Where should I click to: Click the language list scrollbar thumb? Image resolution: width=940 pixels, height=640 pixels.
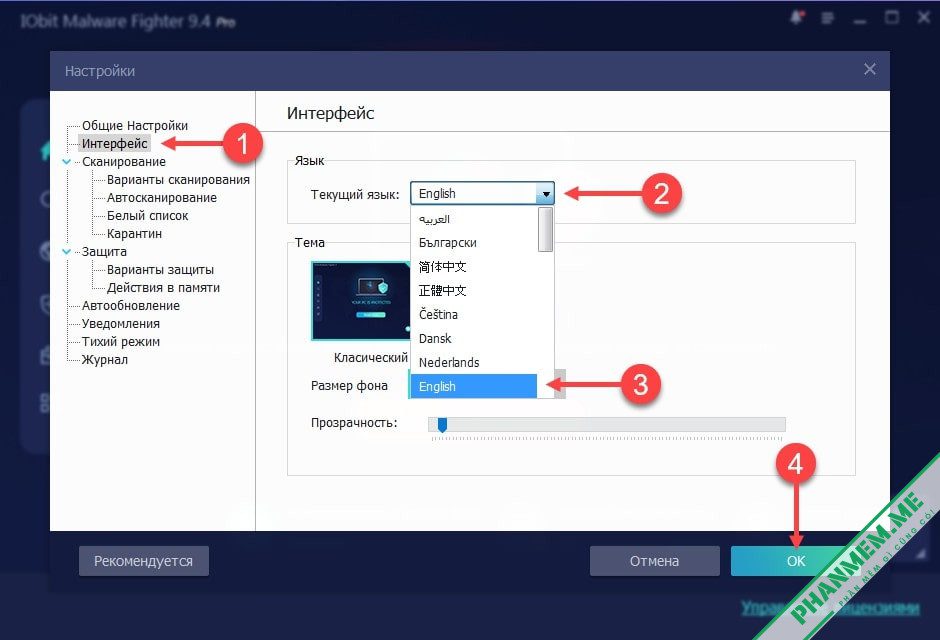coord(545,230)
